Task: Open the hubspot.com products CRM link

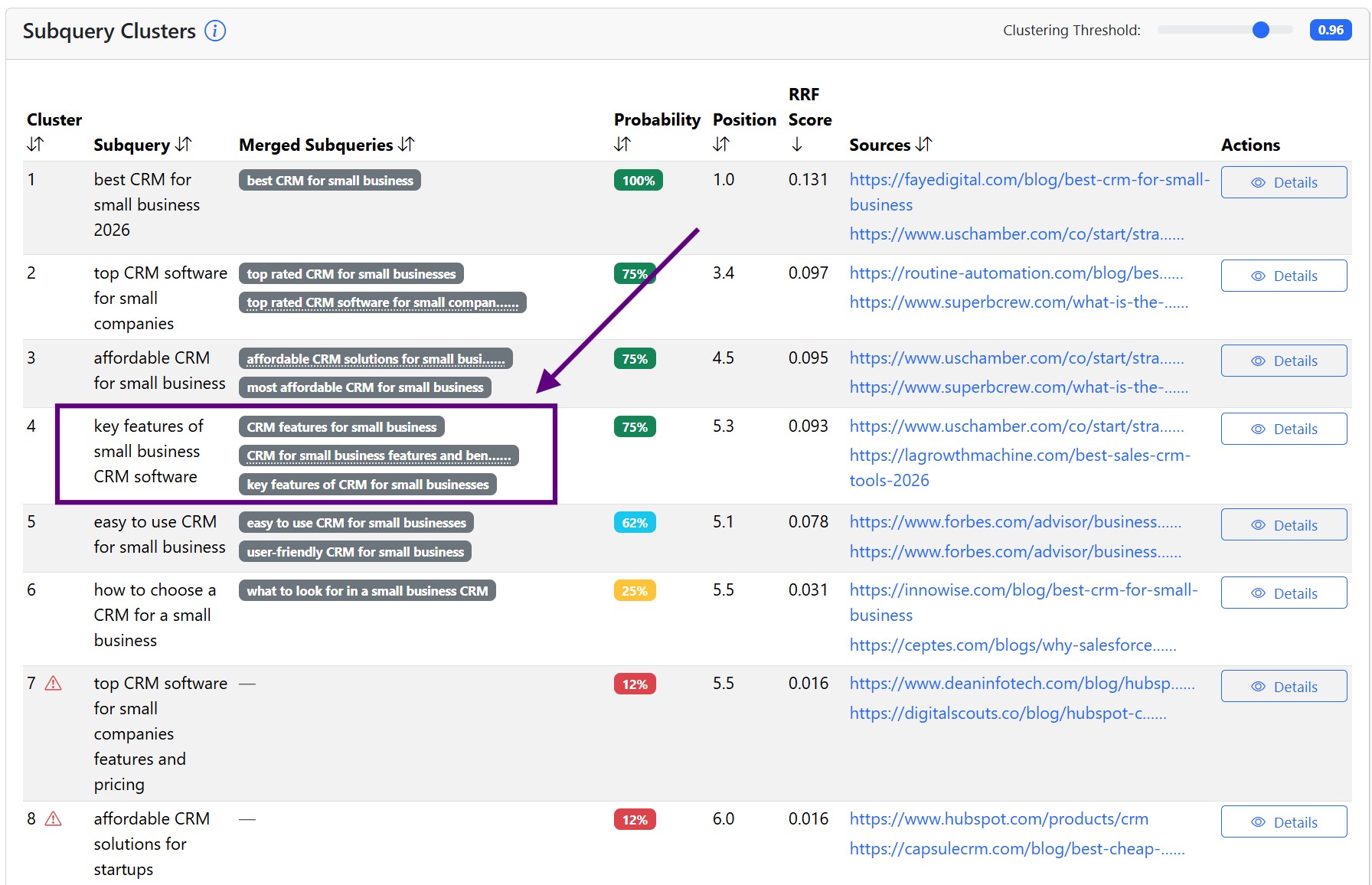Action: (x=998, y=819)
